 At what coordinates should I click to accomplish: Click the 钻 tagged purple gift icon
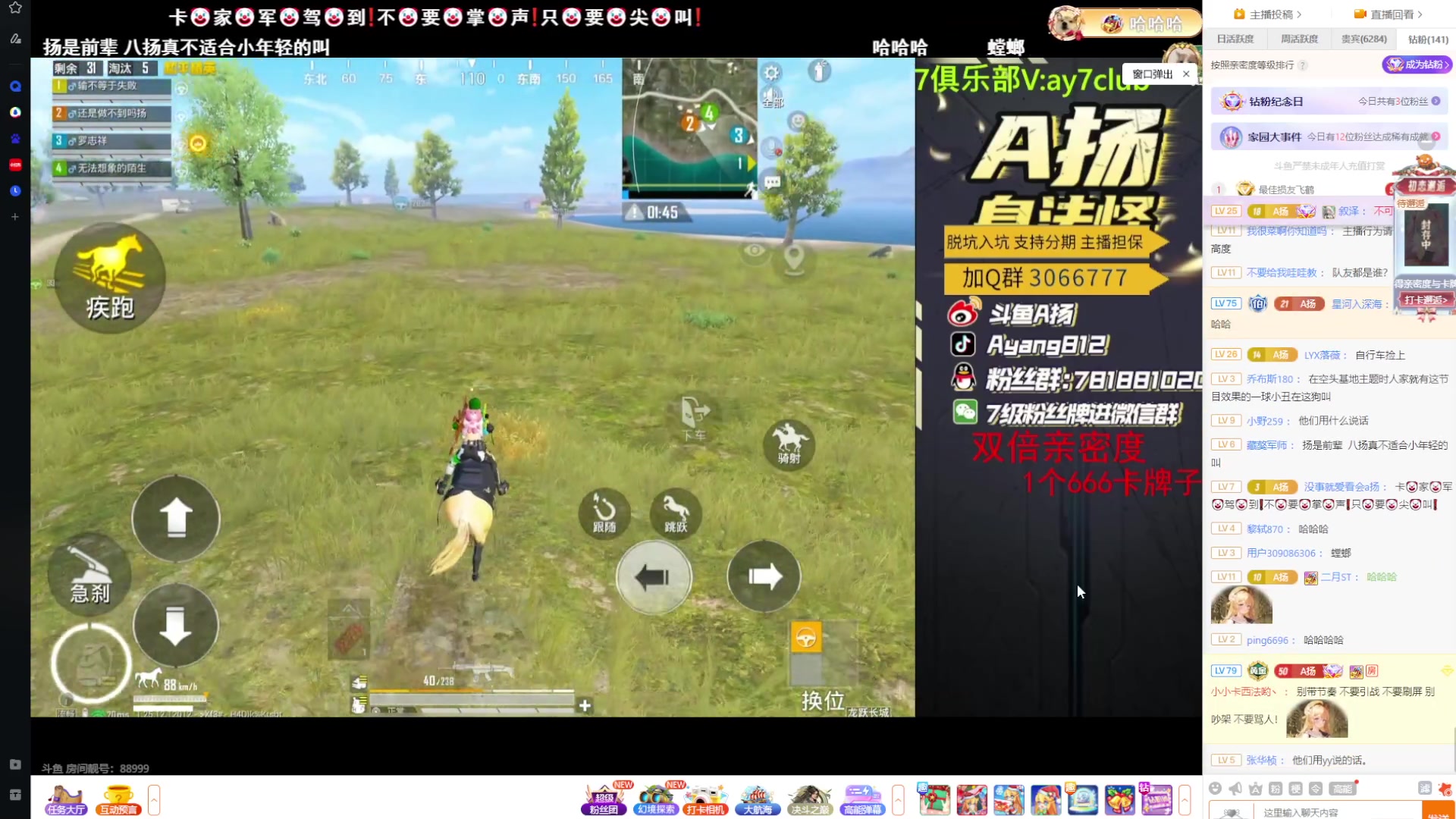coord(1156,799)
